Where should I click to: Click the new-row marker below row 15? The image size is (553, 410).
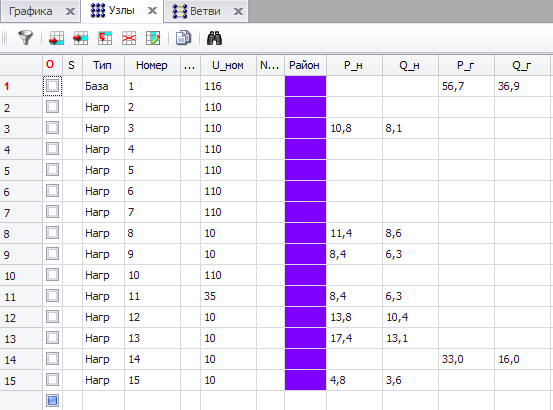[x=53, y=400]
